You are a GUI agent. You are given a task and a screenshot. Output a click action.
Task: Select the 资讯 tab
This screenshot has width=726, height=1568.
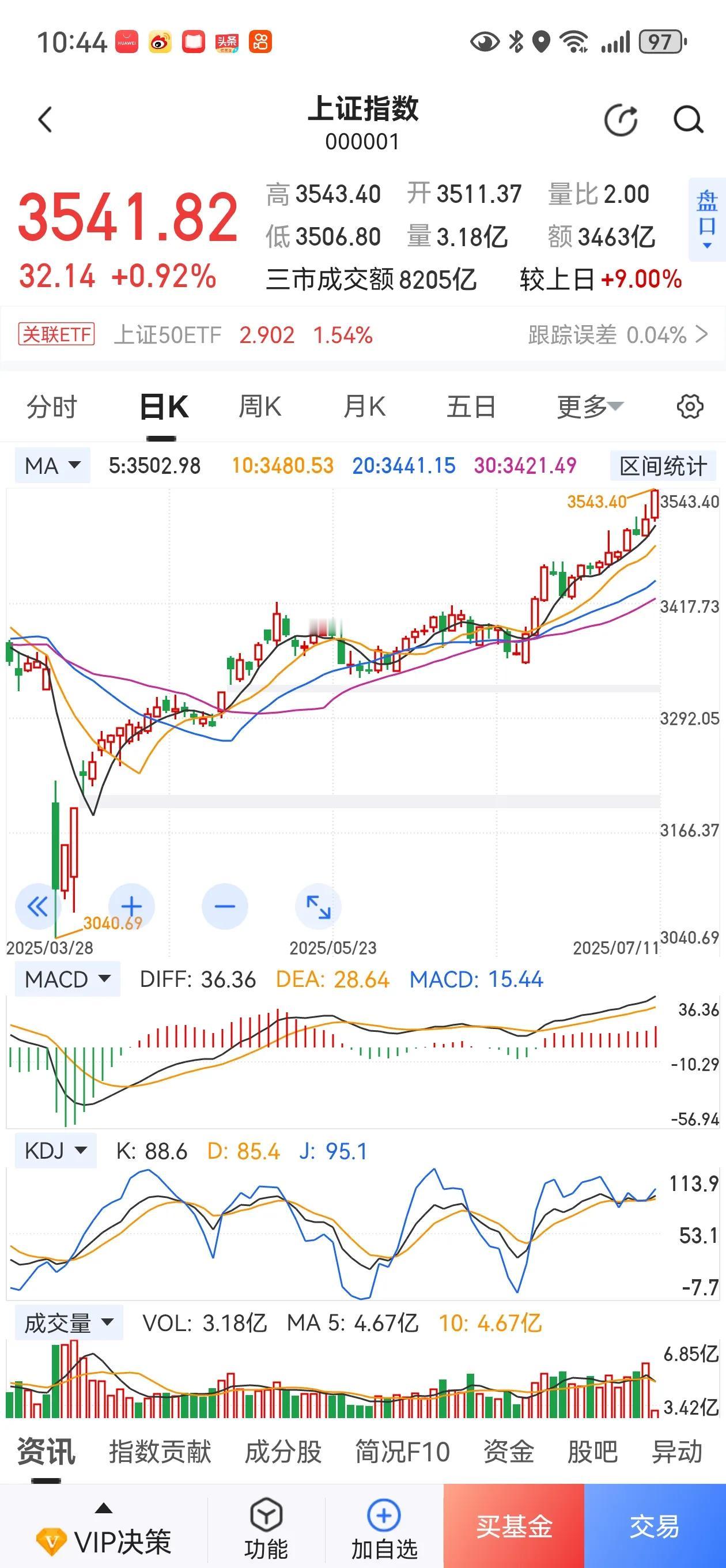tap(46, 1452)
